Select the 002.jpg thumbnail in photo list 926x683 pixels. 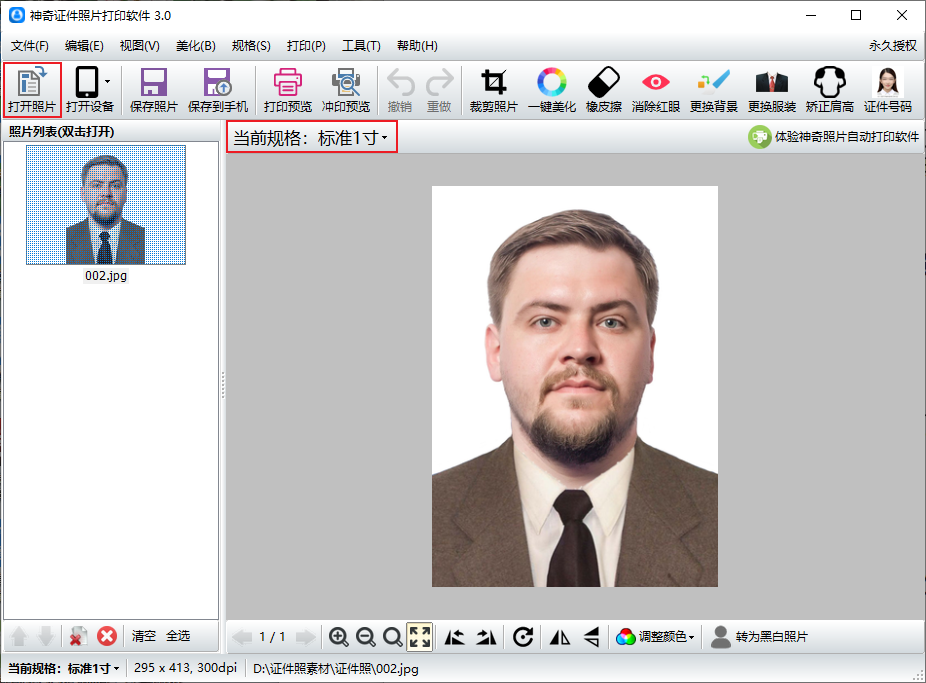[106, 205]
